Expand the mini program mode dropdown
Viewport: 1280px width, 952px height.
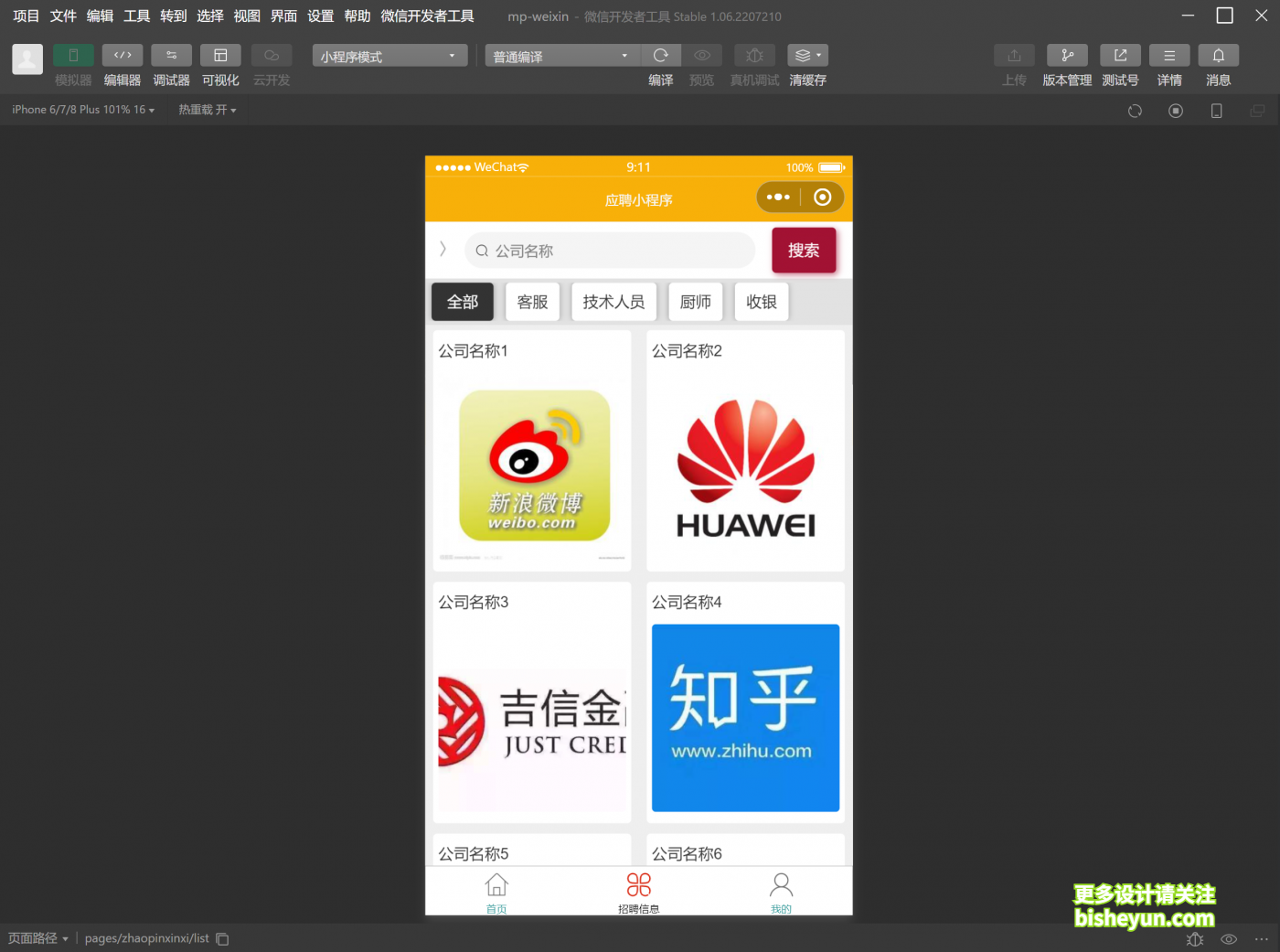point(389,56)
